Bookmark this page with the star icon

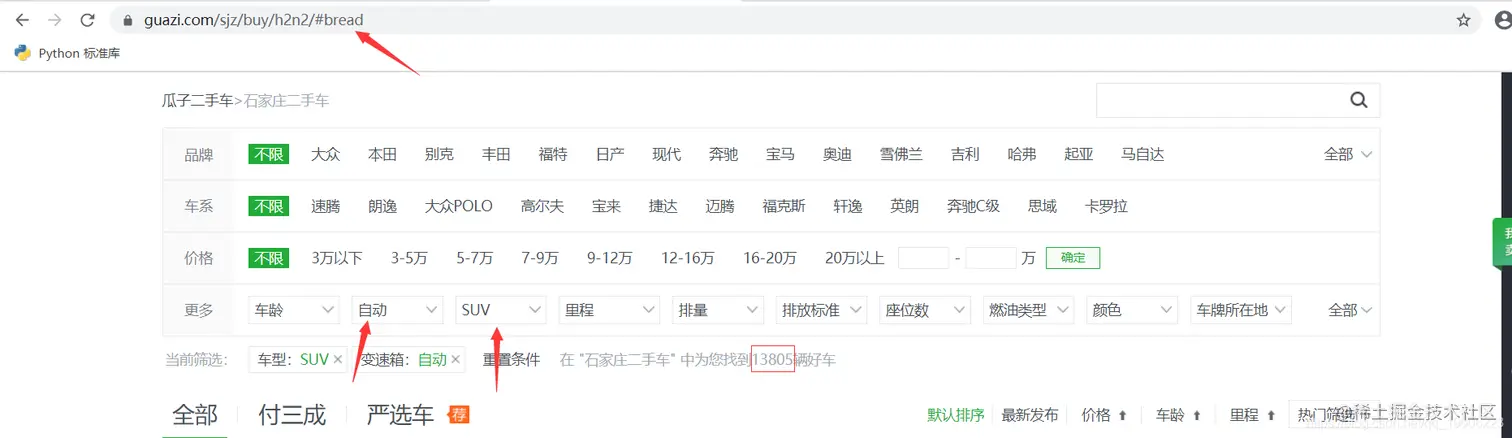[x=1463, y=20]
